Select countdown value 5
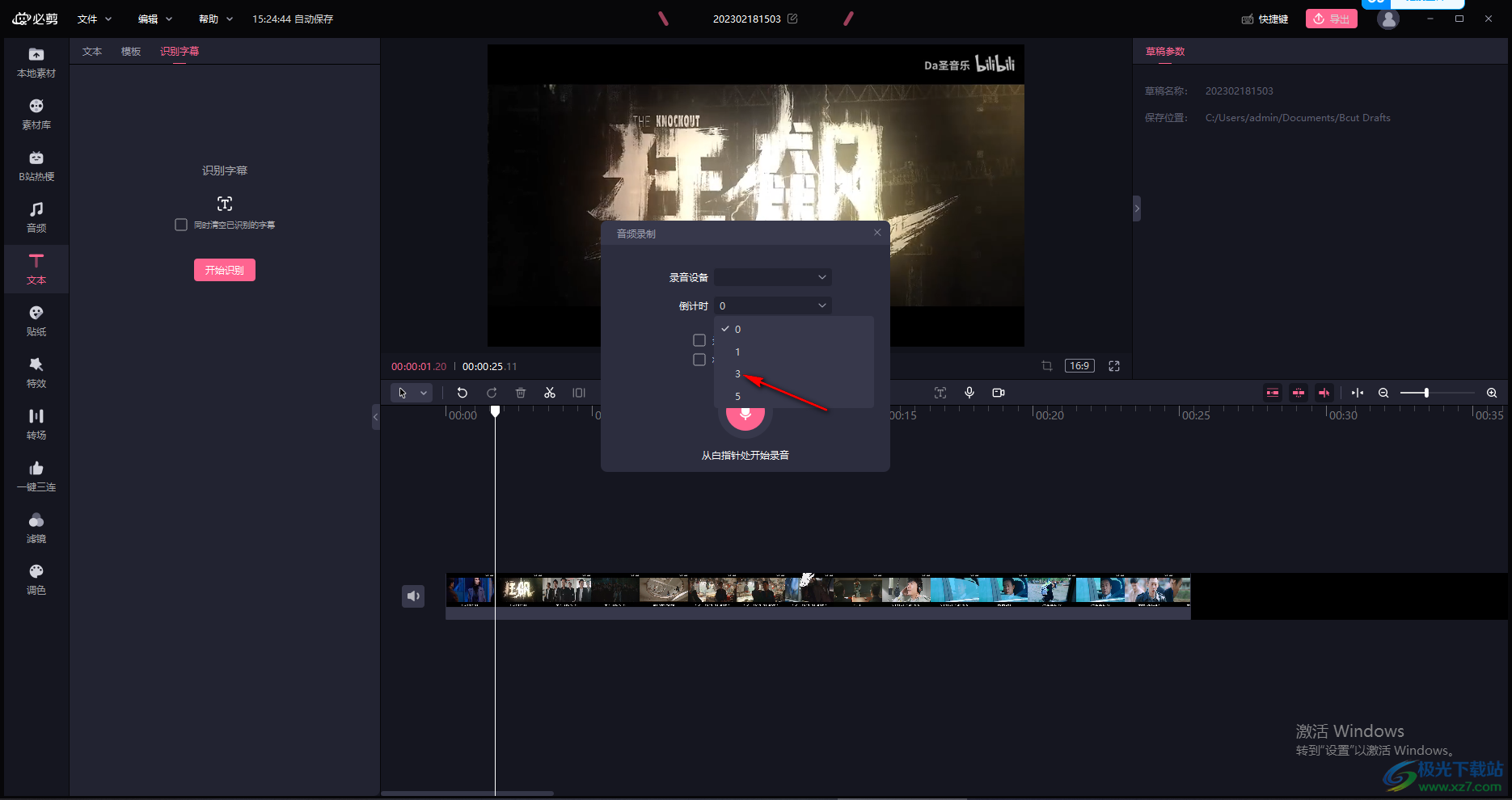This screenshot has width=1512, height=800. point(794,396)
